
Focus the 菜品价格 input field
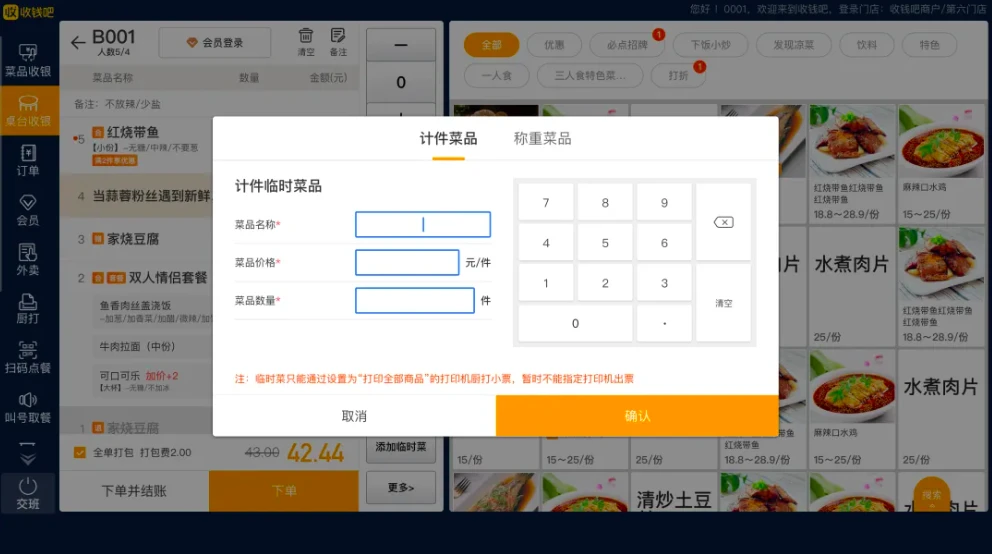(x=407, y=262)
